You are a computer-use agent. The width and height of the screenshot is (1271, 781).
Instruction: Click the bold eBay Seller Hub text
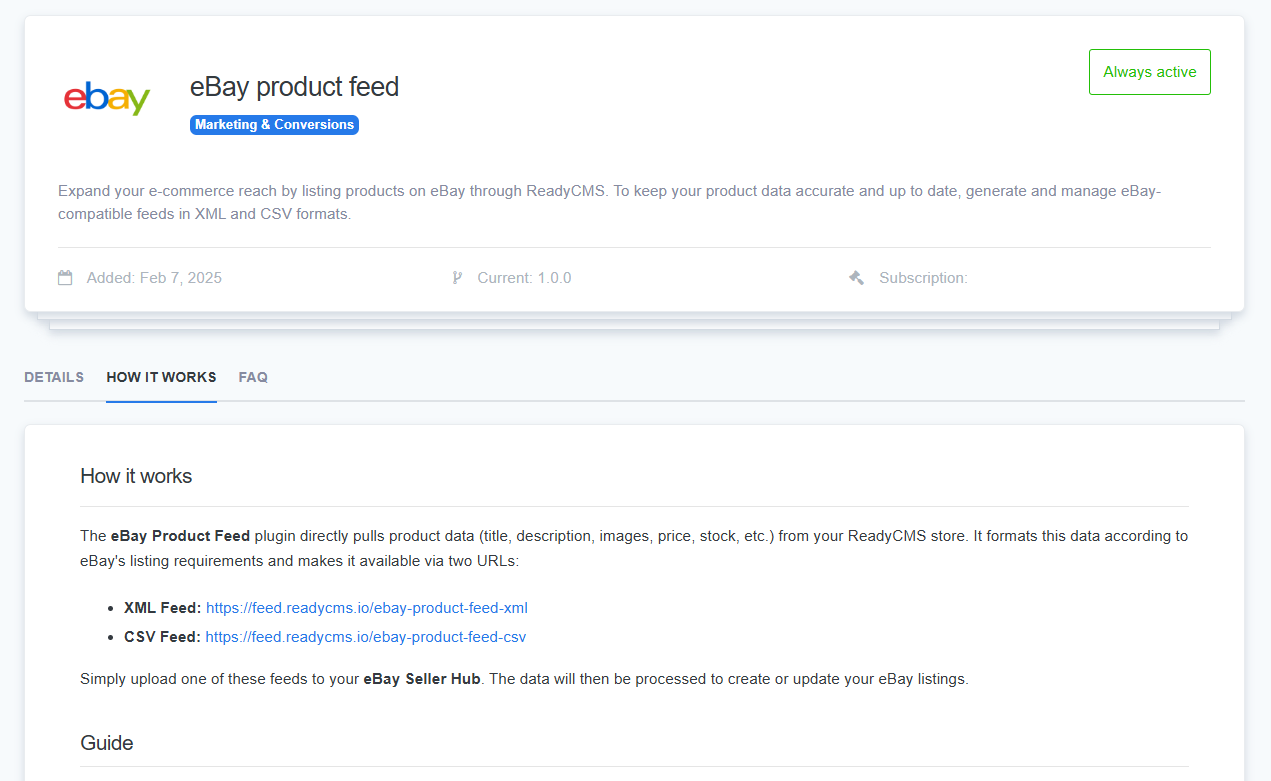422,679
